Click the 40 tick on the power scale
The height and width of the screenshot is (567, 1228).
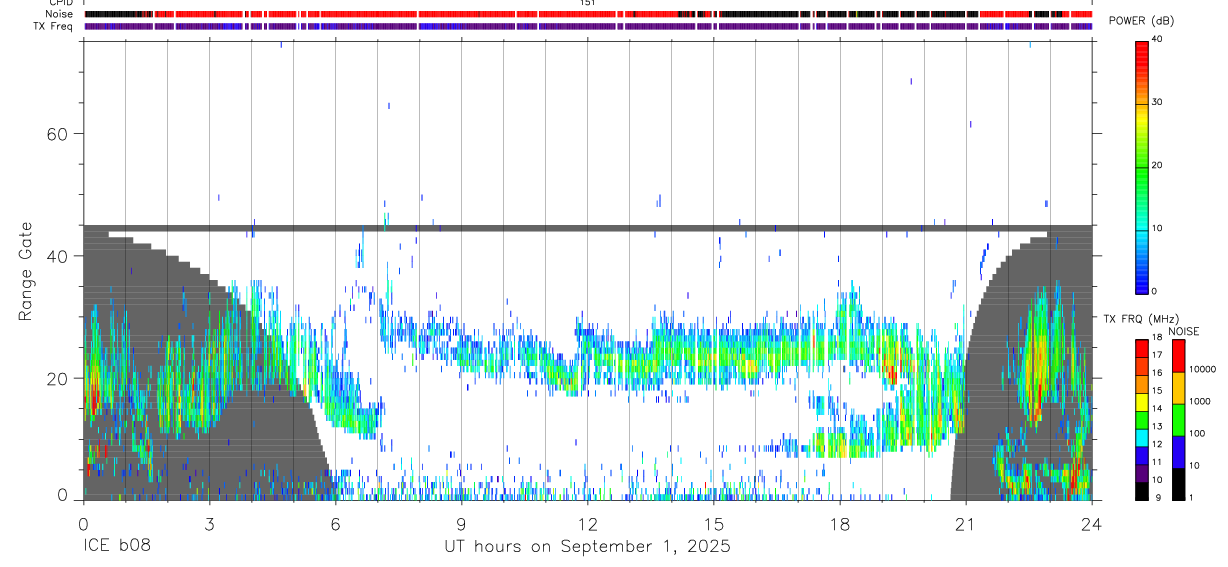(x=1158, y=39)
